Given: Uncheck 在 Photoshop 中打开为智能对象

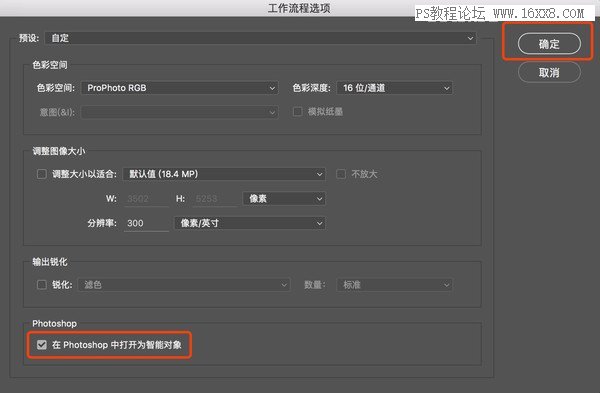Looking at the screenshot, I should tap(42, 345).
